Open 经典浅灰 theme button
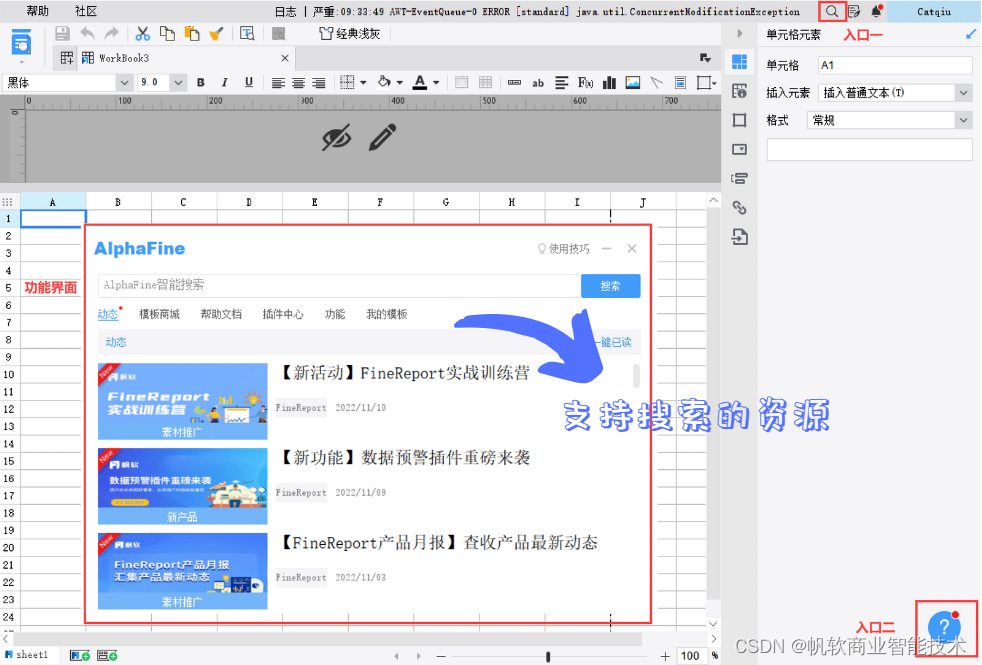Screen dimensions: 982x665 [x=350, y=34]
